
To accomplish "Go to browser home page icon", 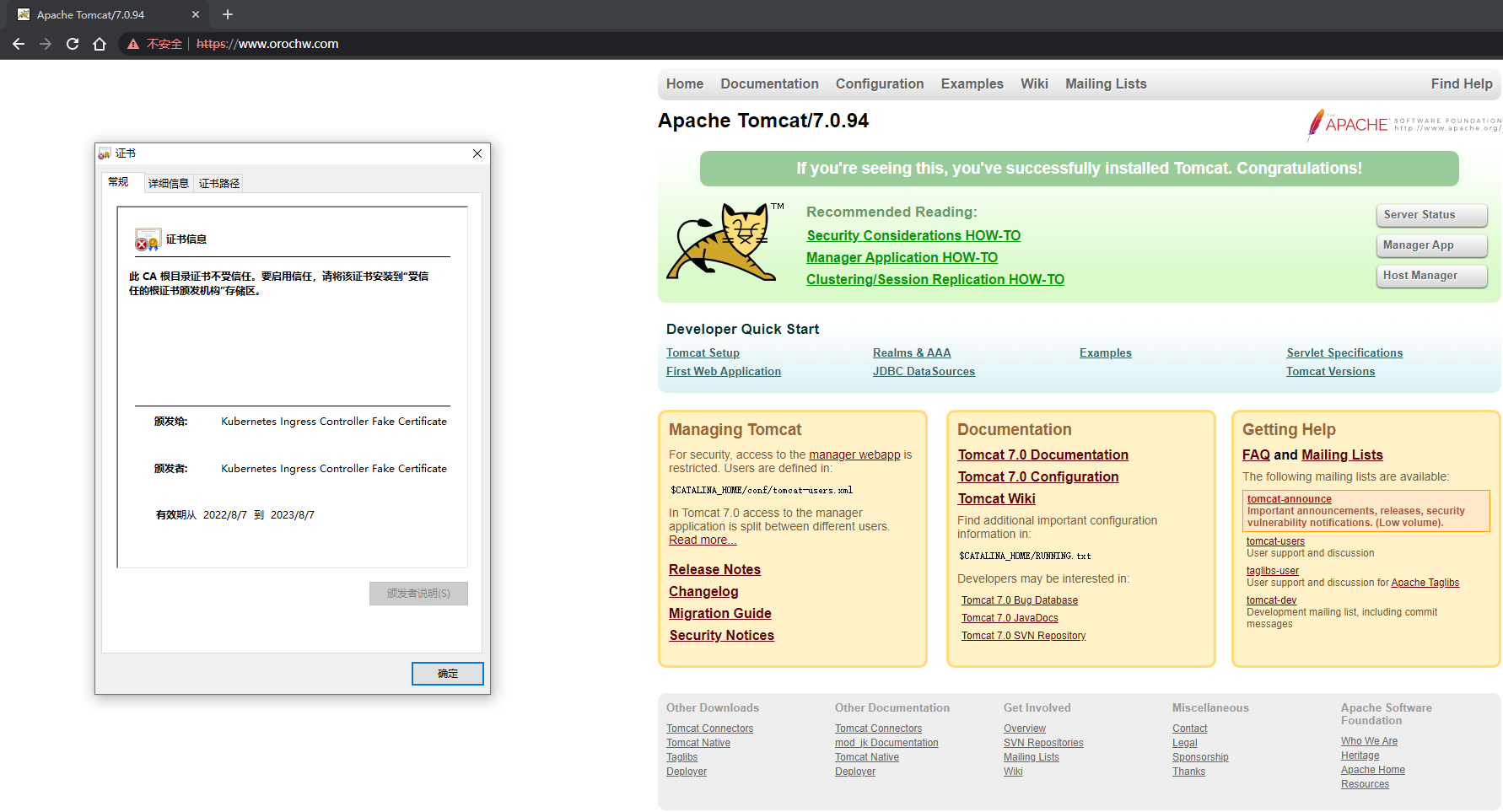I will [100, 44].
